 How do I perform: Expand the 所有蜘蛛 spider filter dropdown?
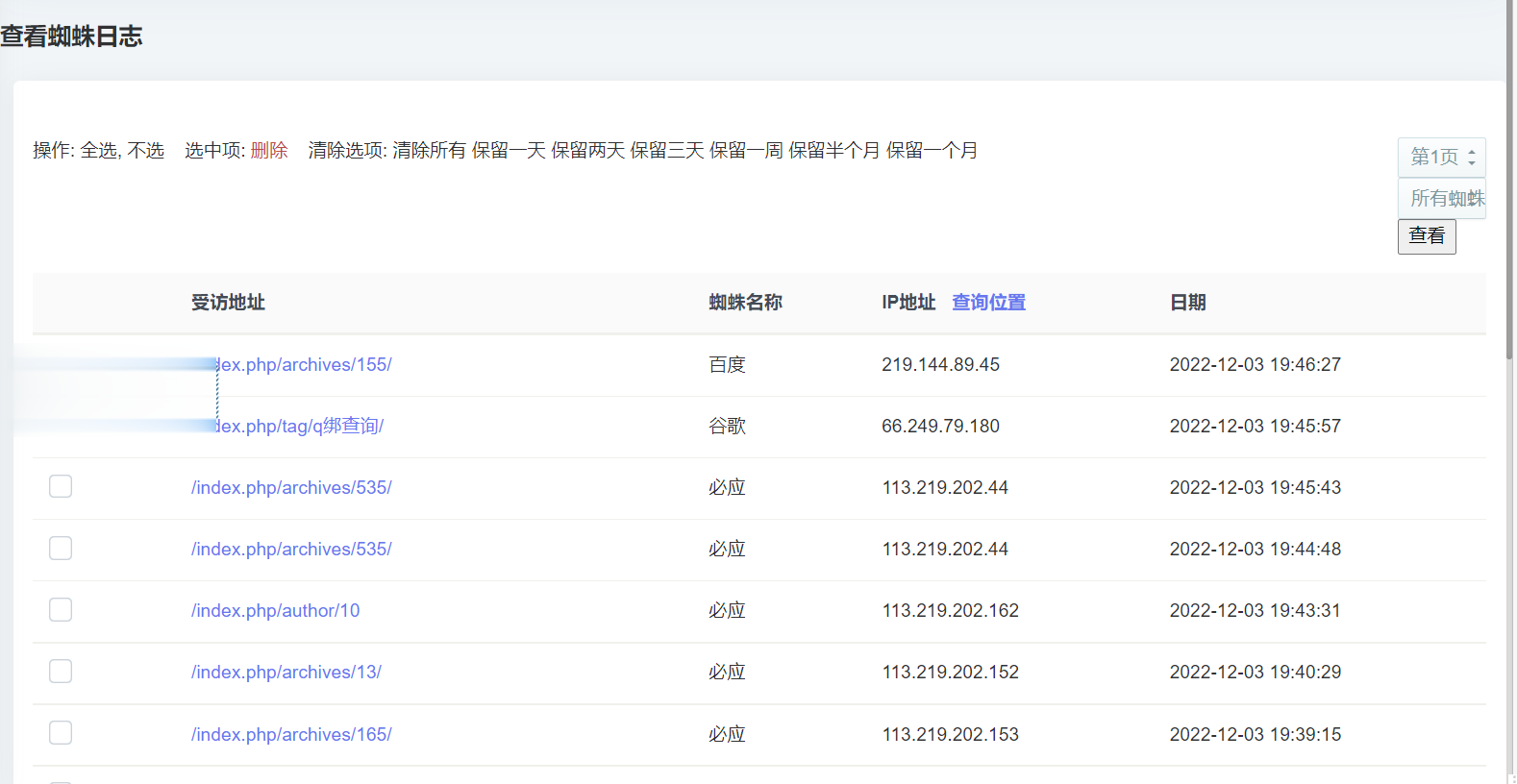[x=1441, y=199]
